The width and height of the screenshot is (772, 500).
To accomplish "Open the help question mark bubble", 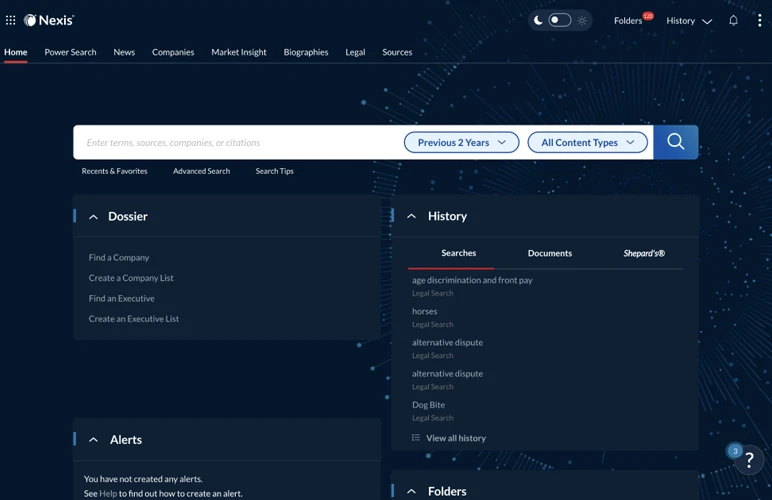I will coord(749,460).
